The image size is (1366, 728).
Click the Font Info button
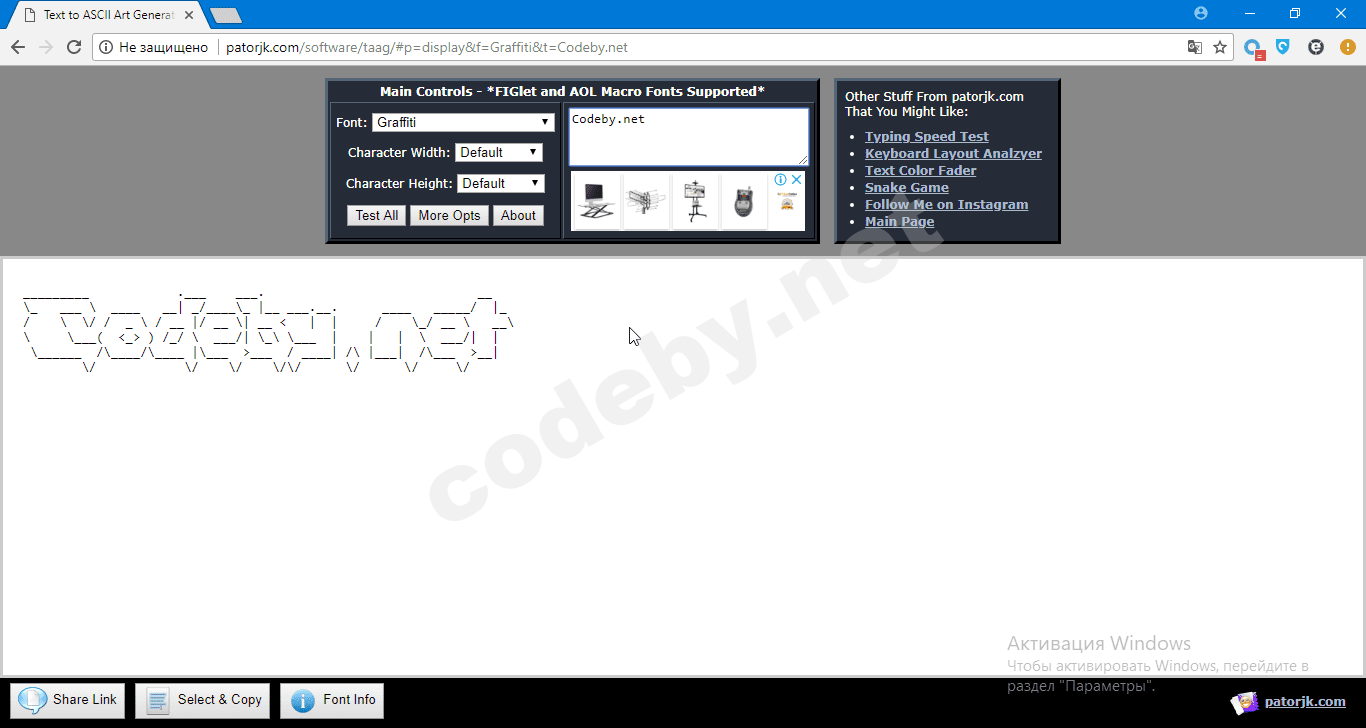pyautogui.click(x=332, y=700)
